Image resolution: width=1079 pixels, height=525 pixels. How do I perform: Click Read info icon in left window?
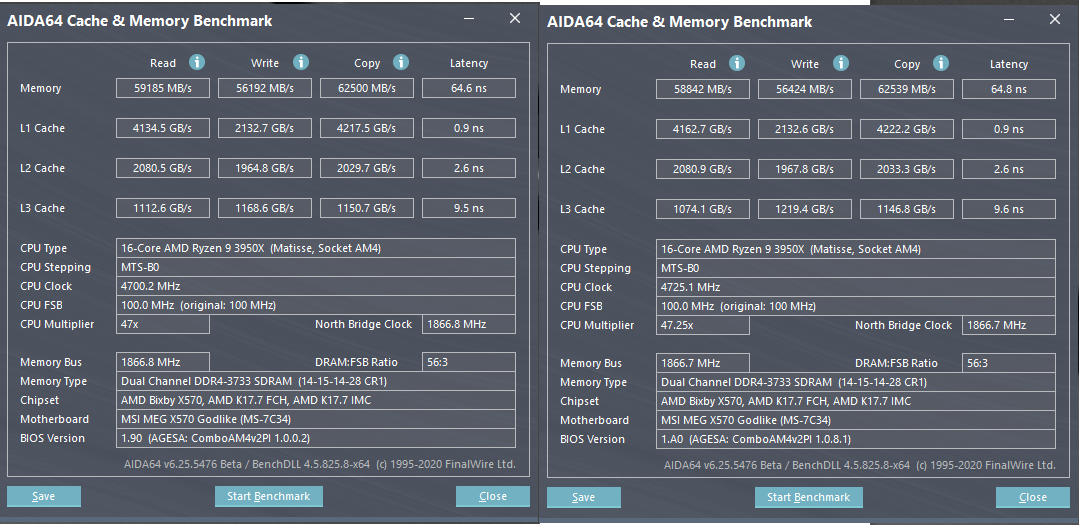coord(197,63)
